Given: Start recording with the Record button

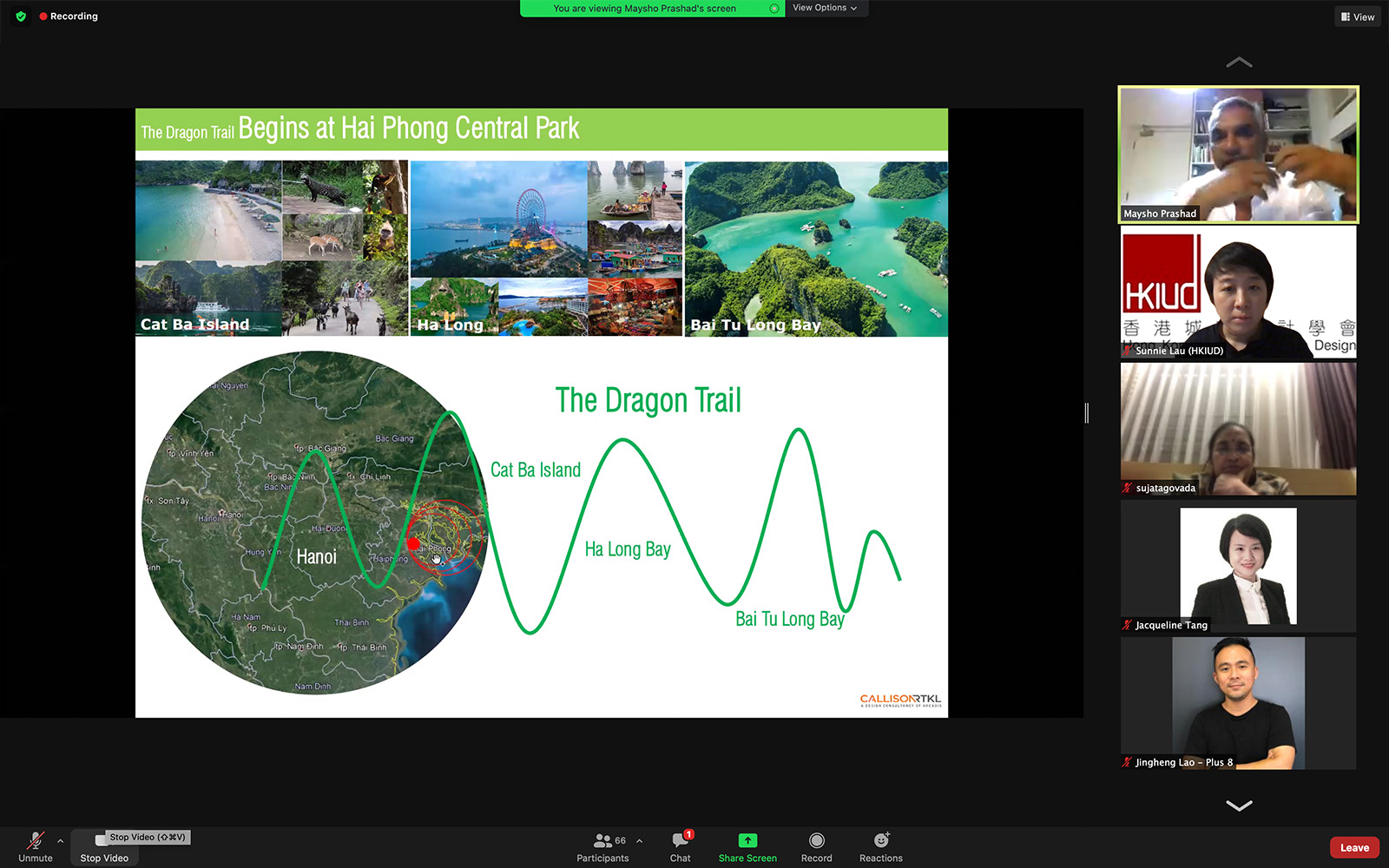Looking at the screenshot, I should [816, 846].
